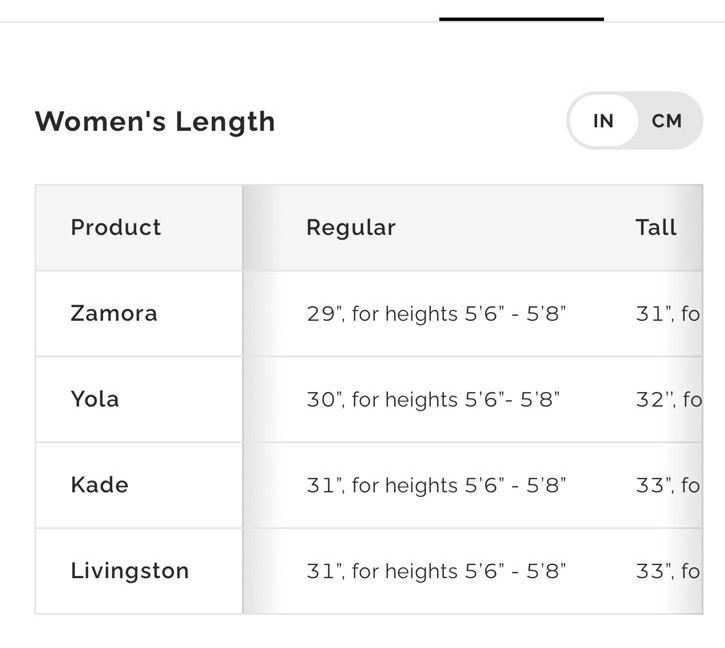Click Yola regular length 30" cell

click(433, 399)
